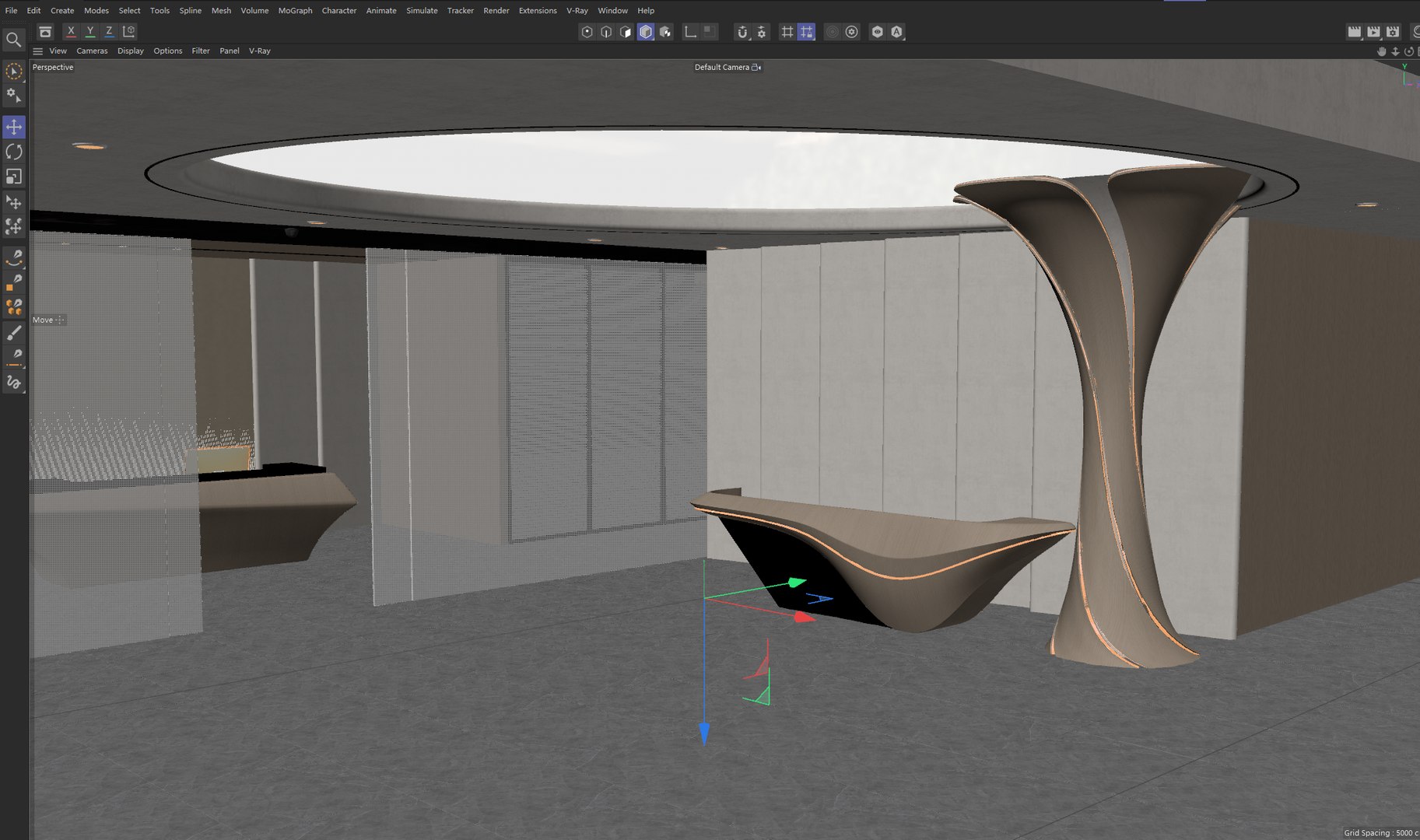
Task: Click the highlighted locked Workplane icon
Action: pyautogui.click(x=806, y=32)
